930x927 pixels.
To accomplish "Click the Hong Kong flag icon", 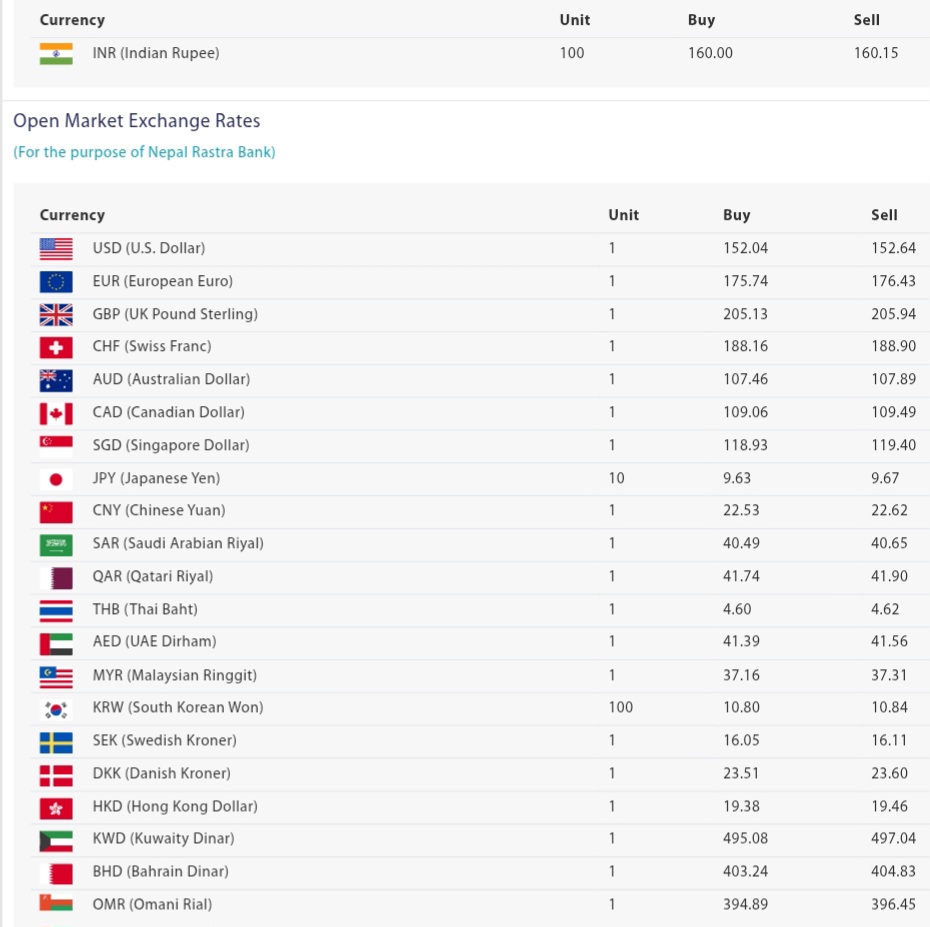I will [56, 808].
